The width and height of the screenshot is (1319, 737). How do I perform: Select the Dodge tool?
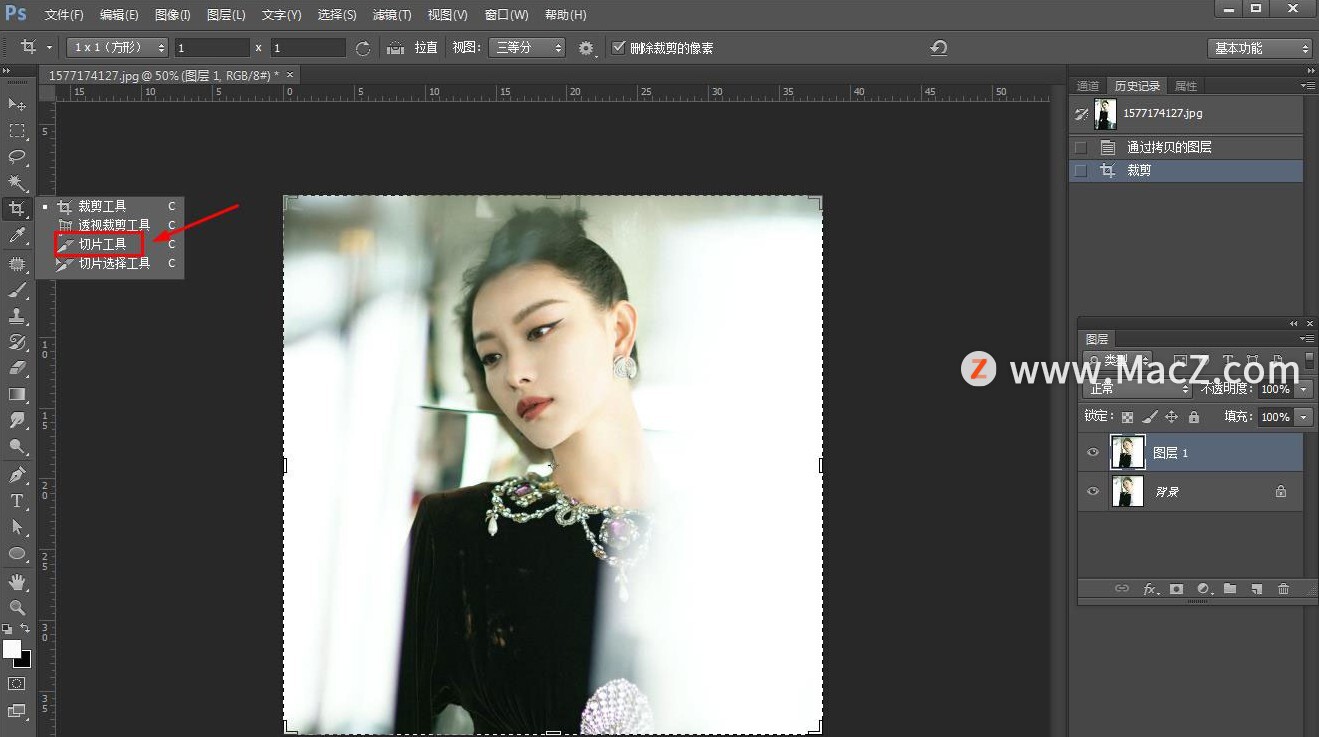point(17,447)
